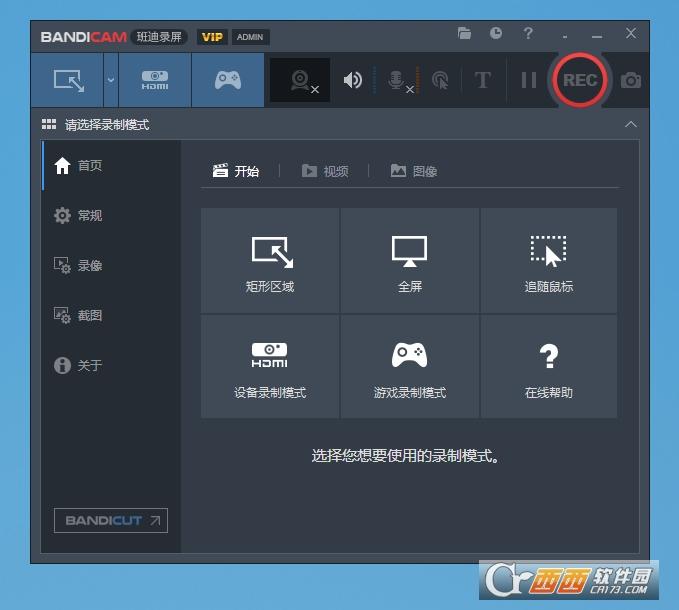The image size is (679, 610).
Task: Click the pause recording button
Action: pyautogui.click(x=529, y=80)
